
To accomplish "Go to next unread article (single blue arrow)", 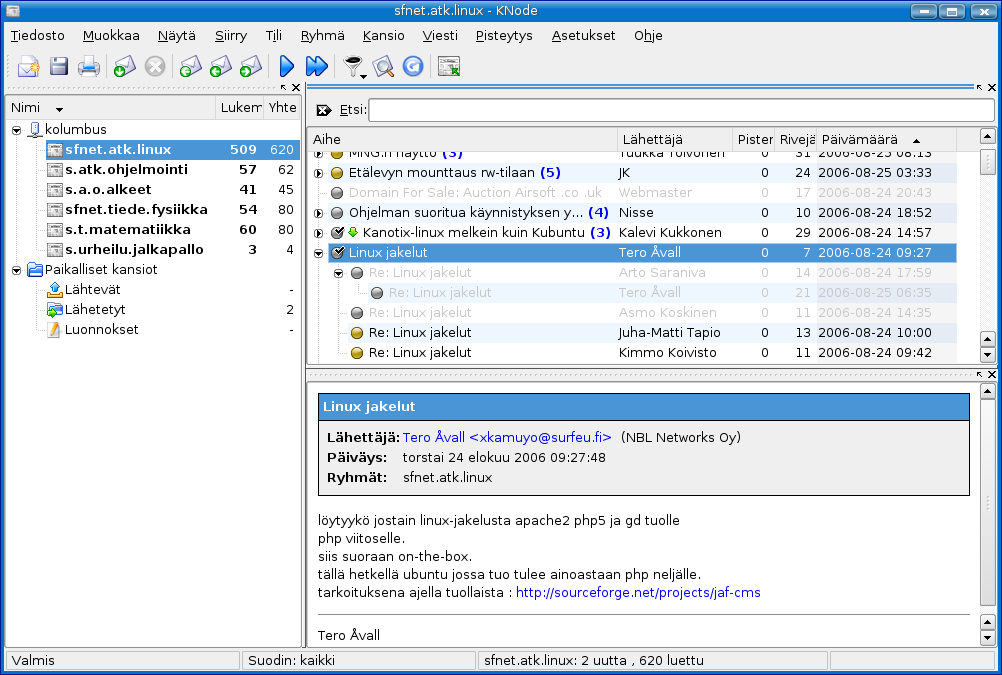I will (x=287, y=67).
